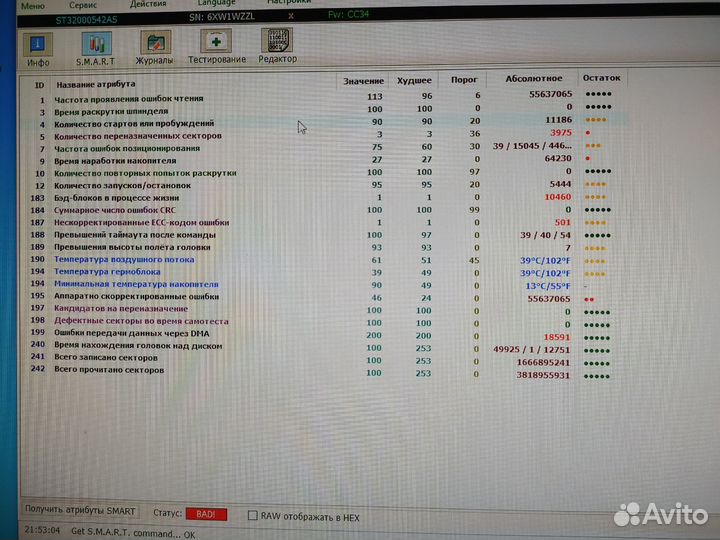Viewport: 720px width, 540px height.
Task: Open the Редактор toolbar icon
Action: tap(277, 46)
